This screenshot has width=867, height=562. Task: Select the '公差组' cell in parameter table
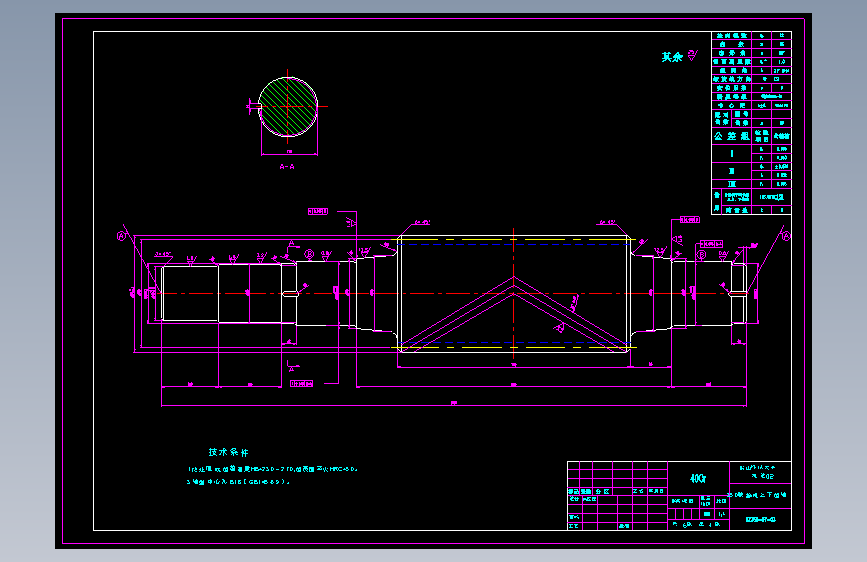point(732,136)
